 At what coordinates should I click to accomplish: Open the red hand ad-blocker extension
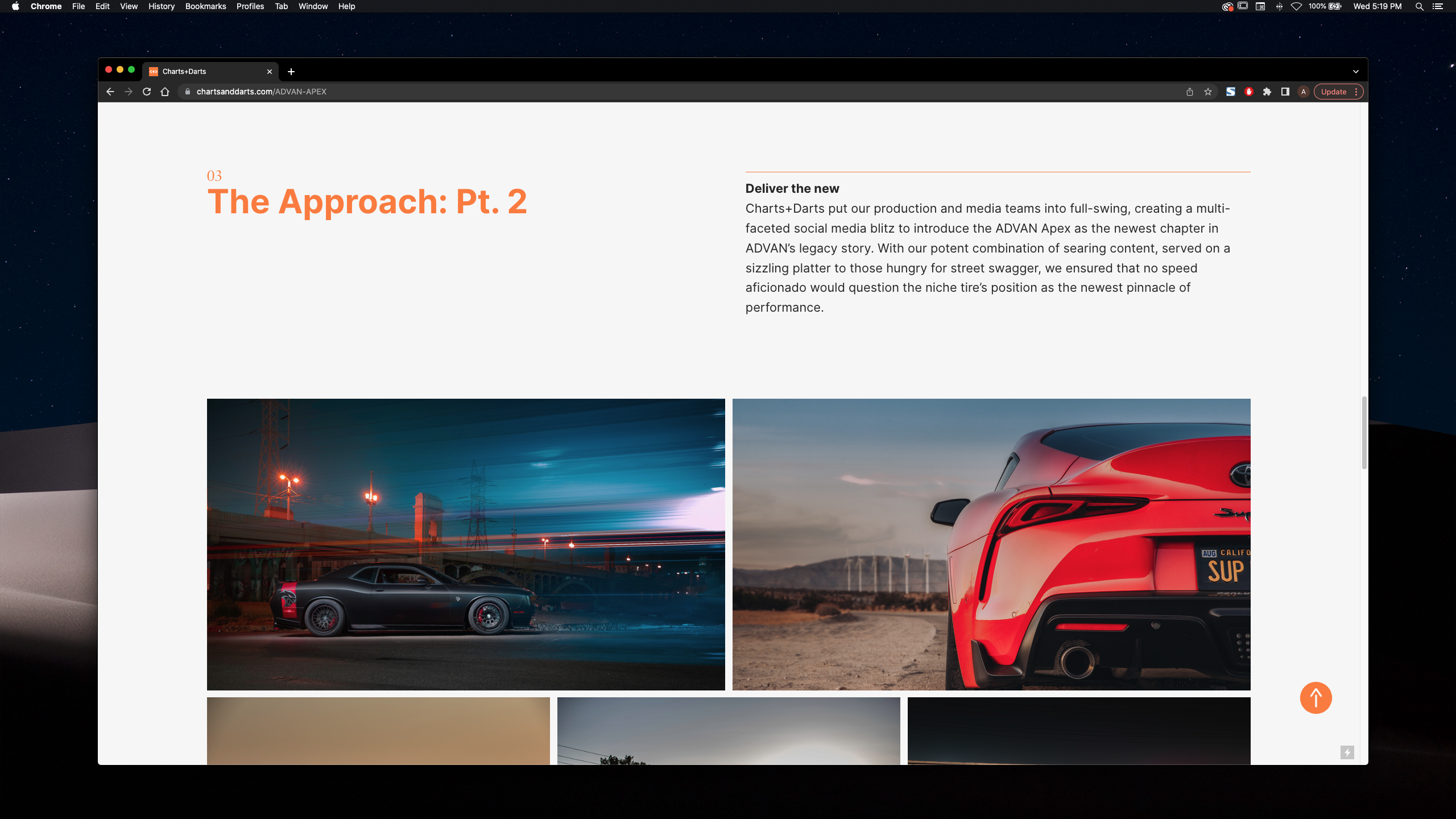point(1249,92)
